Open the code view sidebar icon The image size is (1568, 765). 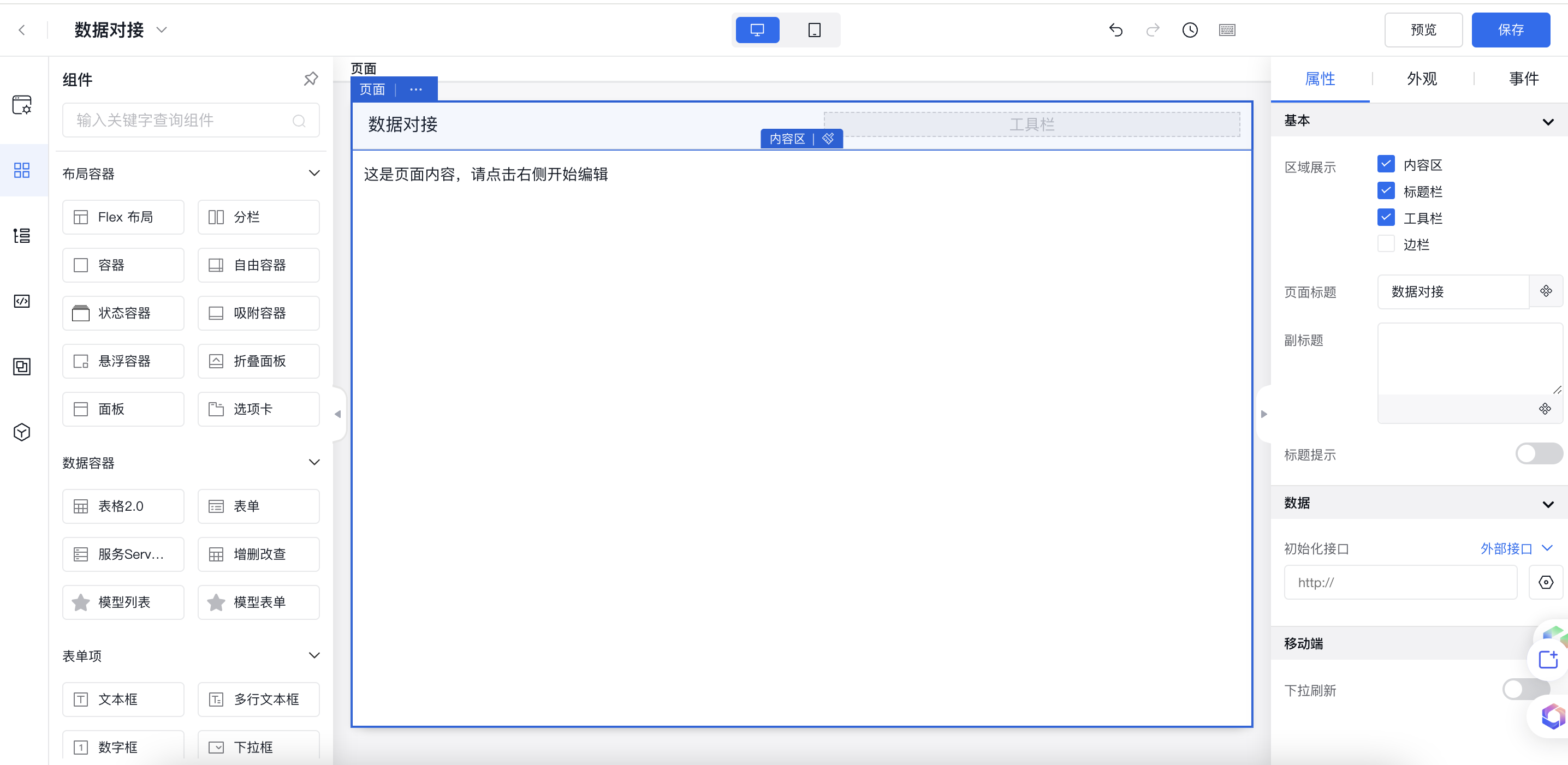point(22,301)
